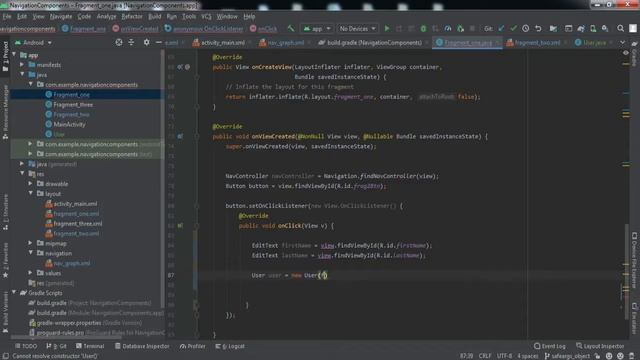Viewport: 640px width, 360px height.
Task: Open the TODO tool window
Action: pyautogui.click(x=26, y=346)
